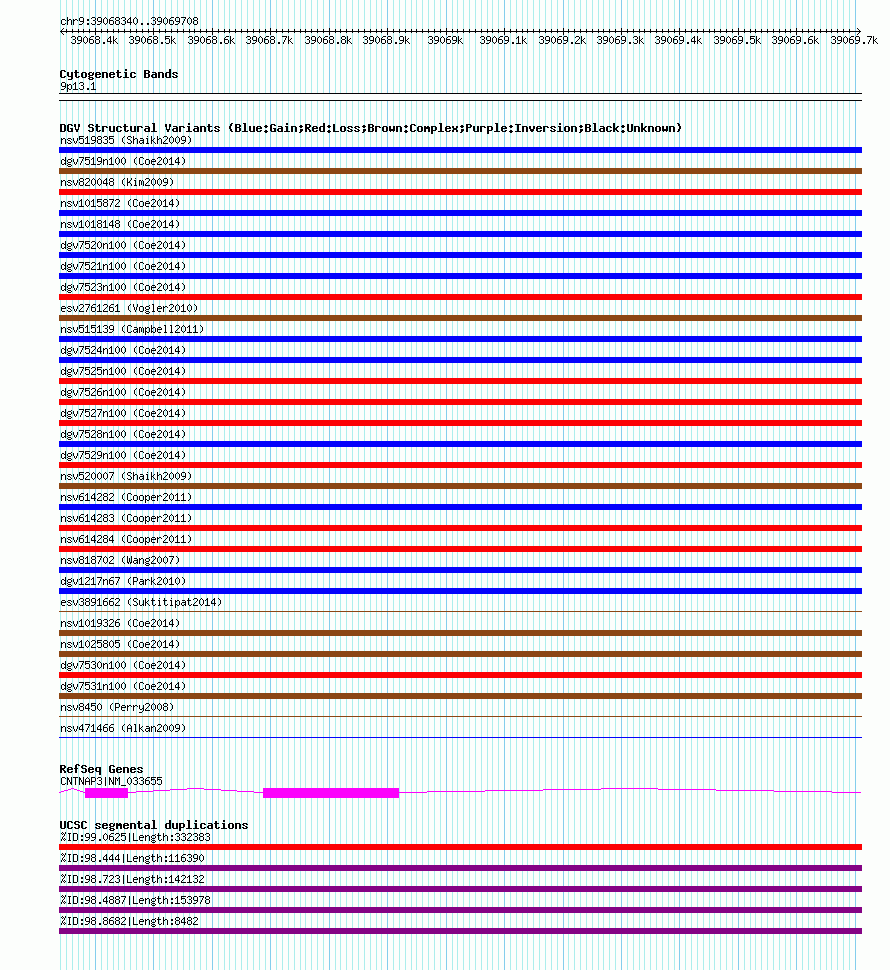Viewport: 890px width, 970px height.
Task: Click the red bar under Length:332383 duplication
Action: pos(460,848)
